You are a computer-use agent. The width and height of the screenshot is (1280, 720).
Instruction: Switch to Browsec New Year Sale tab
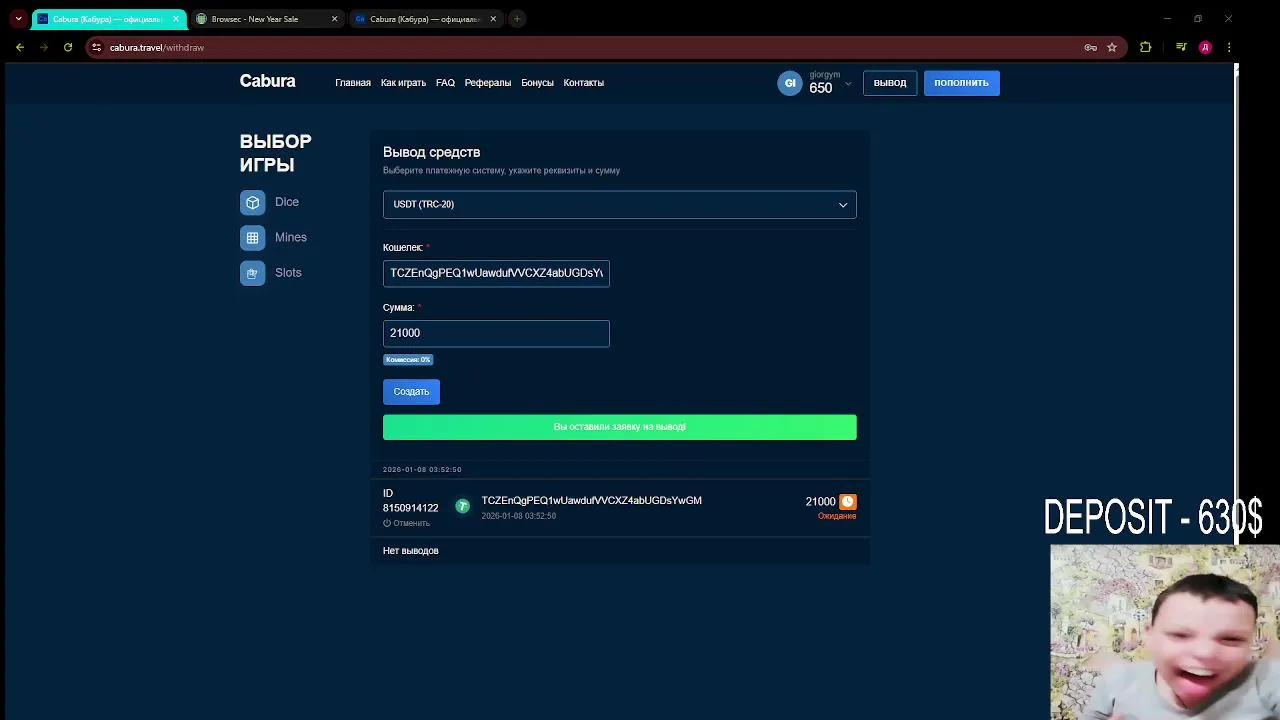[x=268, y=19]
